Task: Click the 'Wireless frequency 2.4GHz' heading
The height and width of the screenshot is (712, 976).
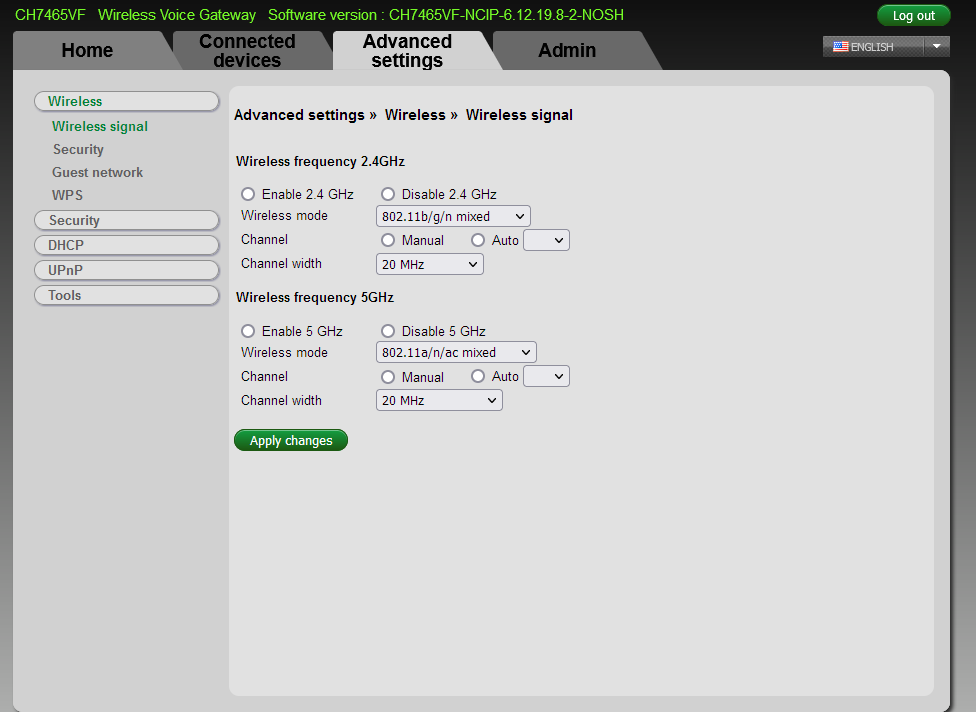Action: tap(320, 162)
